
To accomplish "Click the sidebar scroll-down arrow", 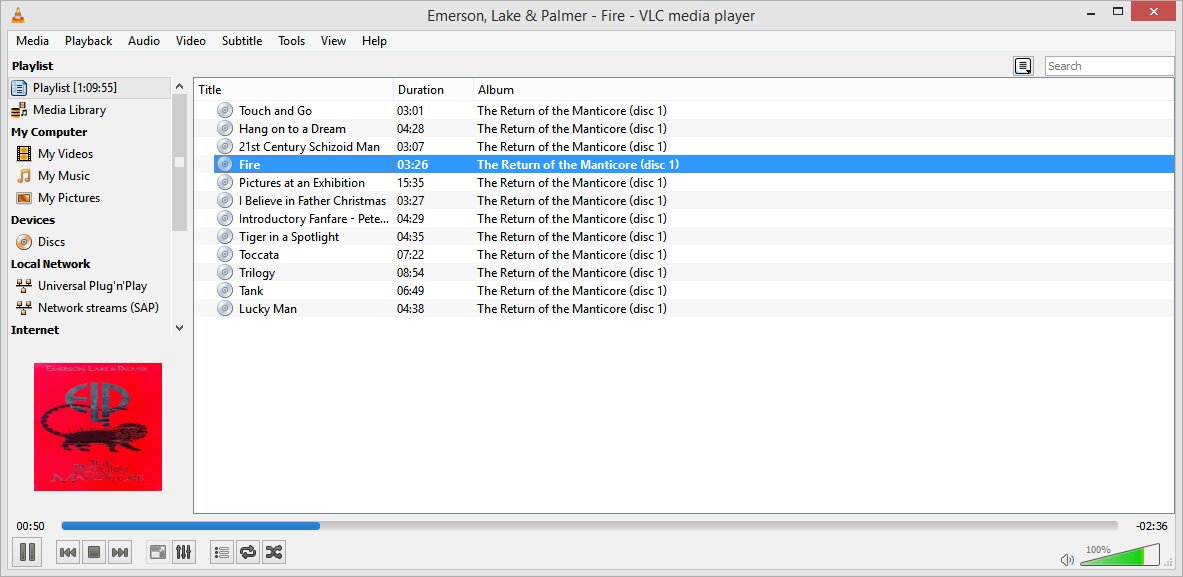I will (x=180, y=328).
